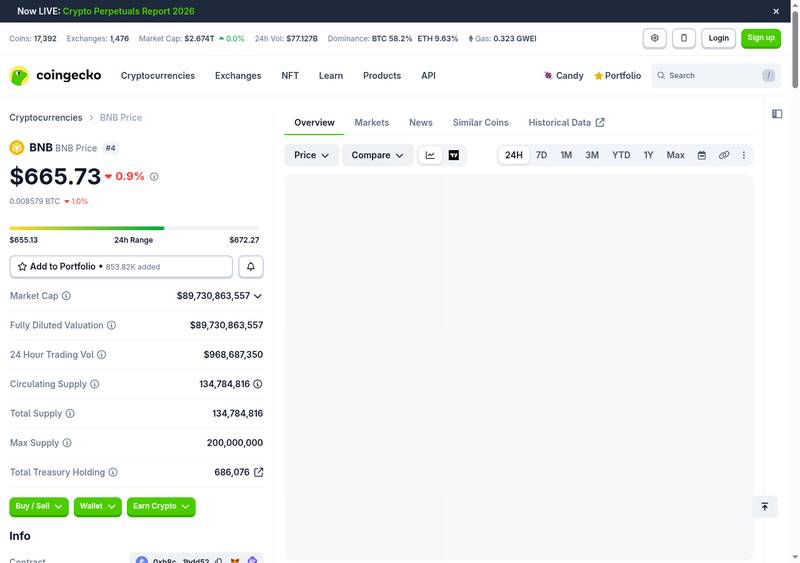Screen dimensions: 800x563
Task: Open the Buy / Sell dropdown
Action: click(39, 506)
